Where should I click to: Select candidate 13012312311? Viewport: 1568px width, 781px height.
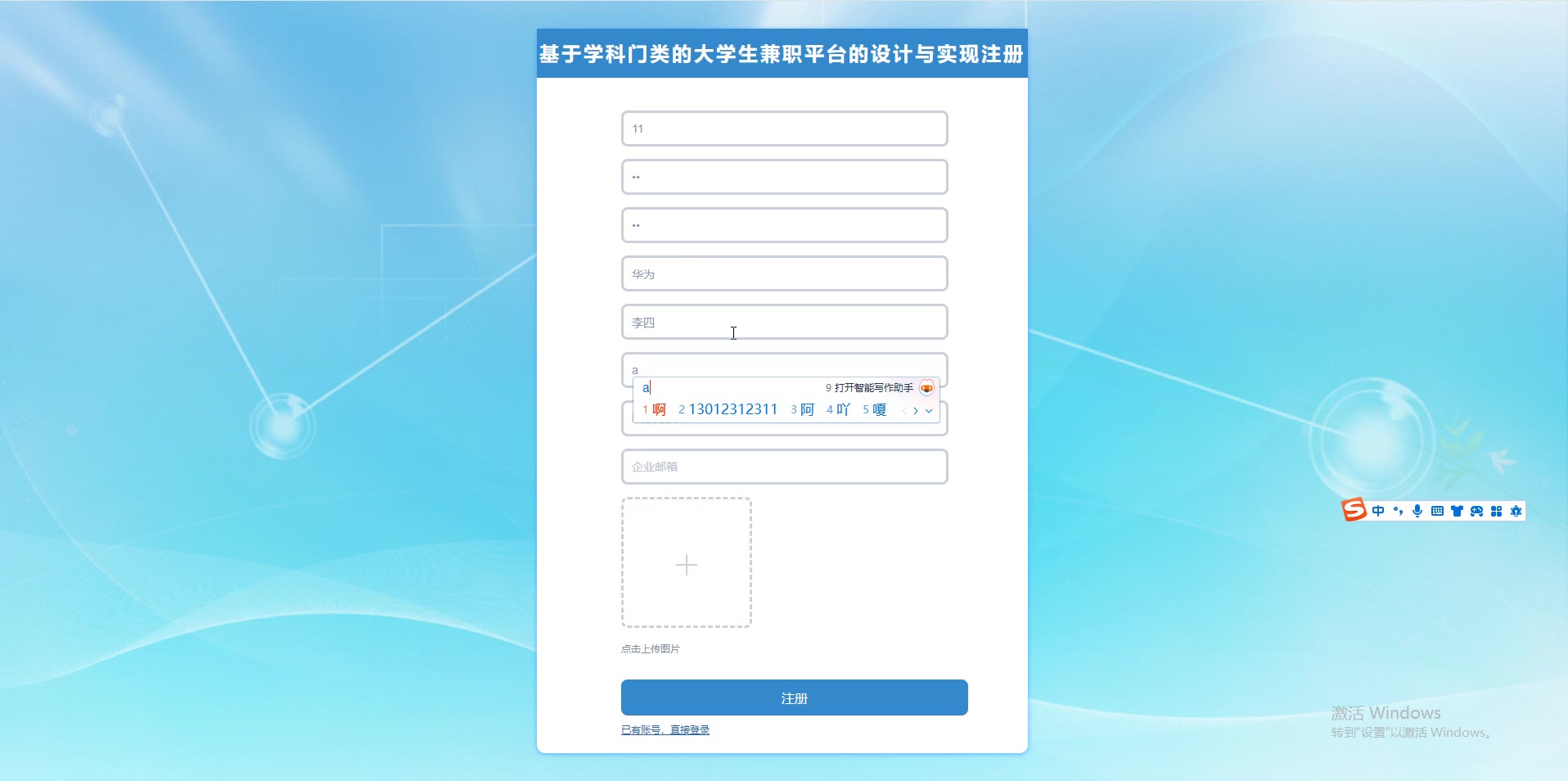coord(728,409)
